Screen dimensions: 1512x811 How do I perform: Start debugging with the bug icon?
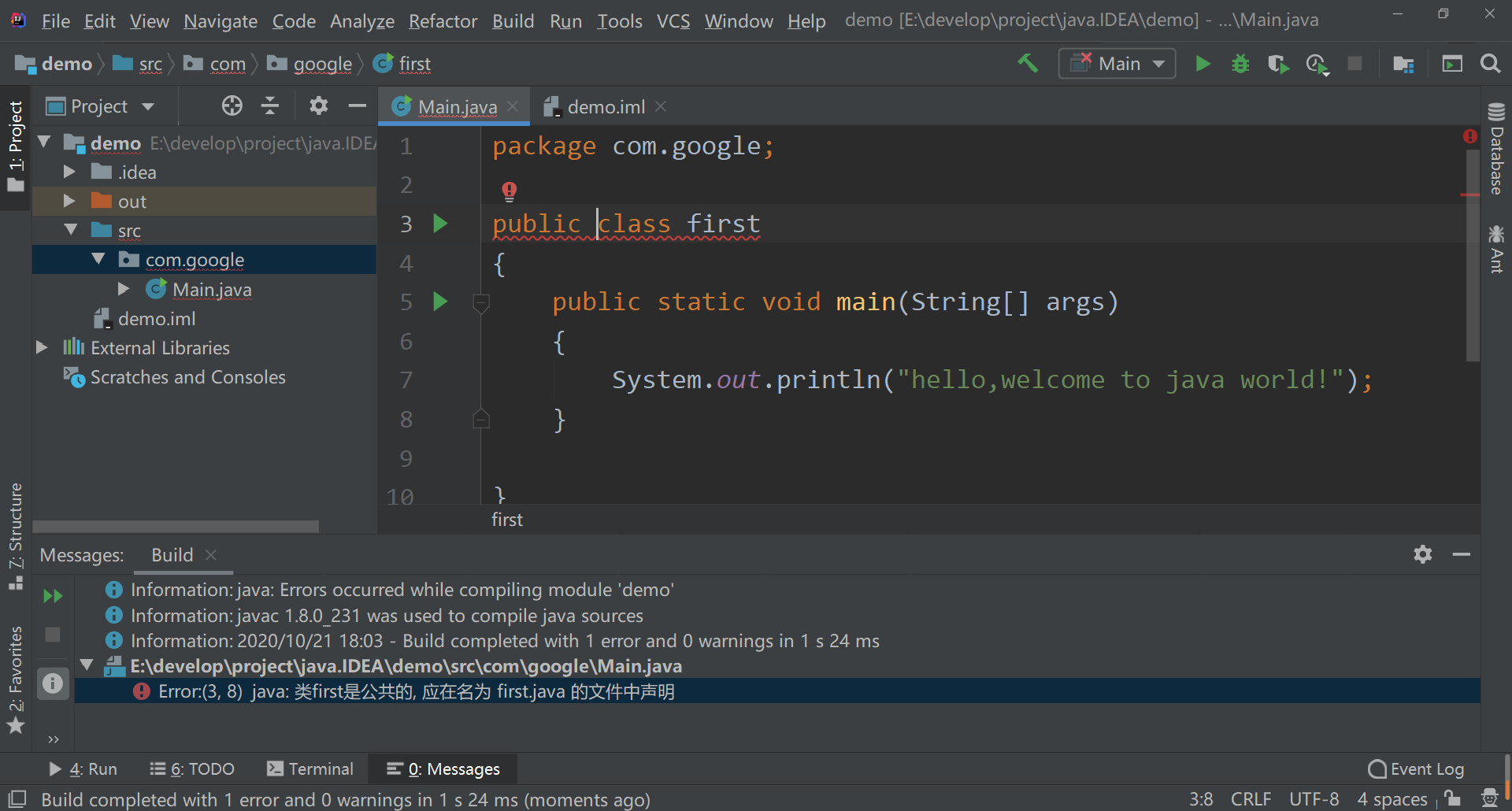pos(1240,63)
